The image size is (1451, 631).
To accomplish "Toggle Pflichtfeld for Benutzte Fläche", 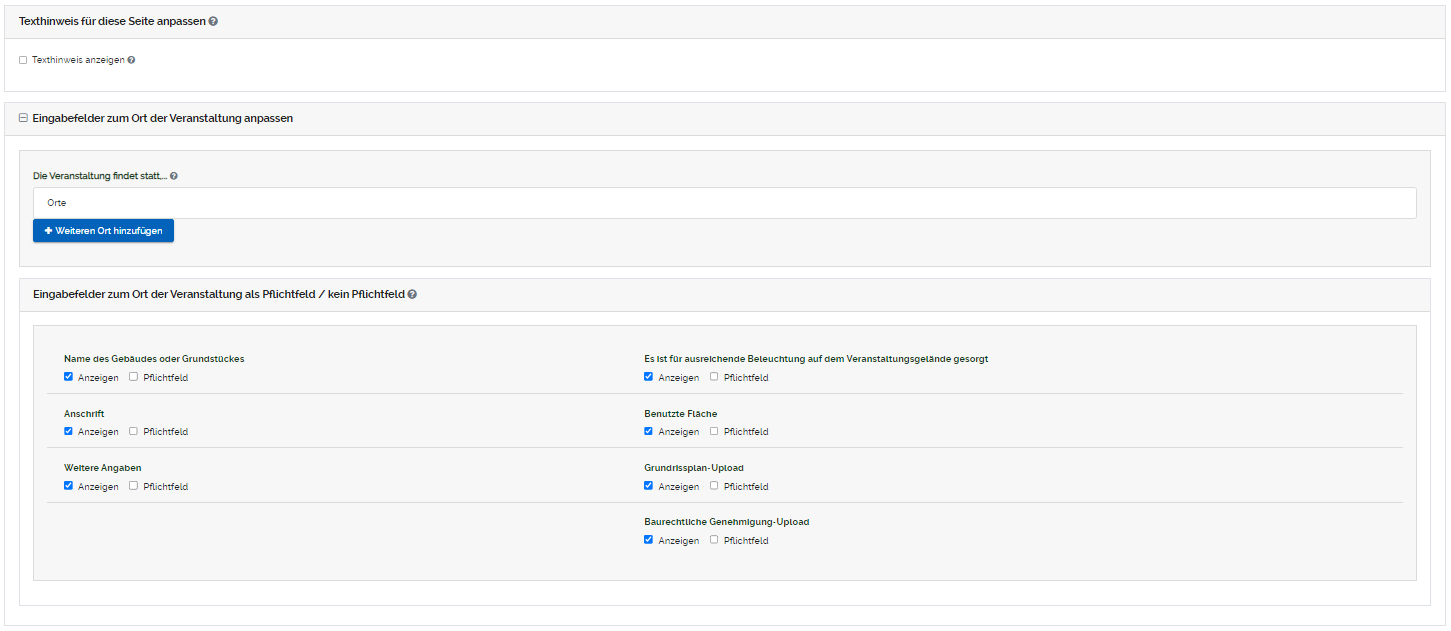I will (x=714, y=431).
